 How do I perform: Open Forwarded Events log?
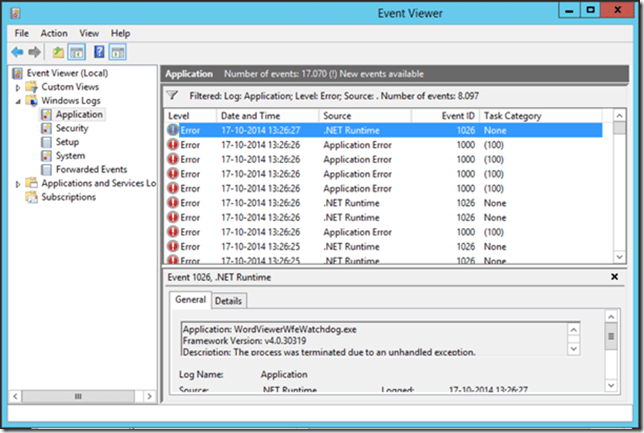91,170
